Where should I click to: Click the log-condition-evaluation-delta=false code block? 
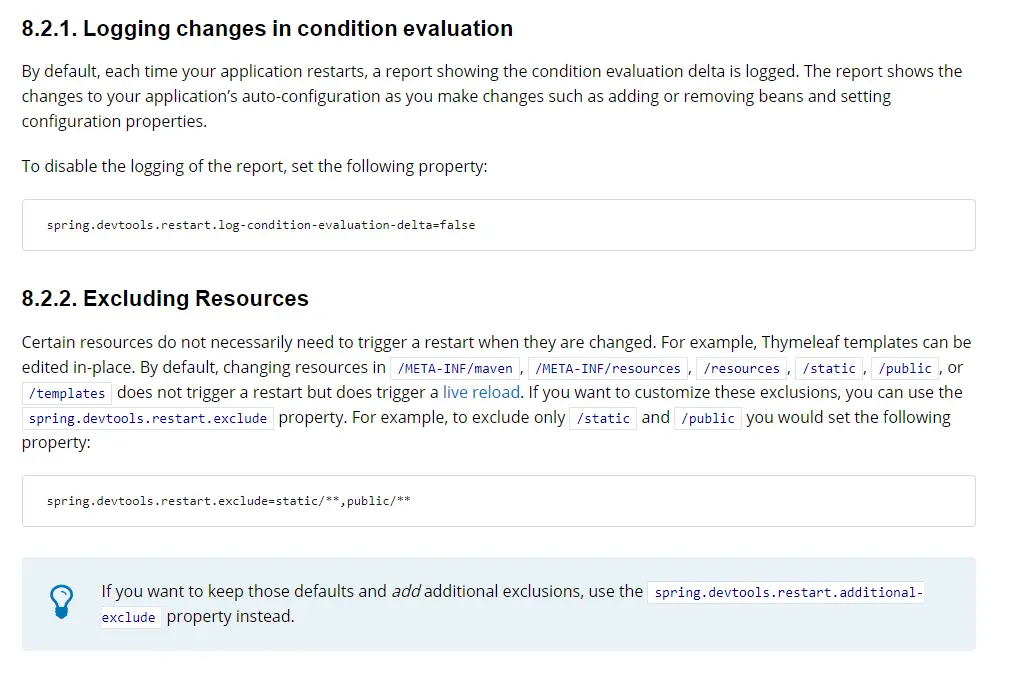pos(261,225)
